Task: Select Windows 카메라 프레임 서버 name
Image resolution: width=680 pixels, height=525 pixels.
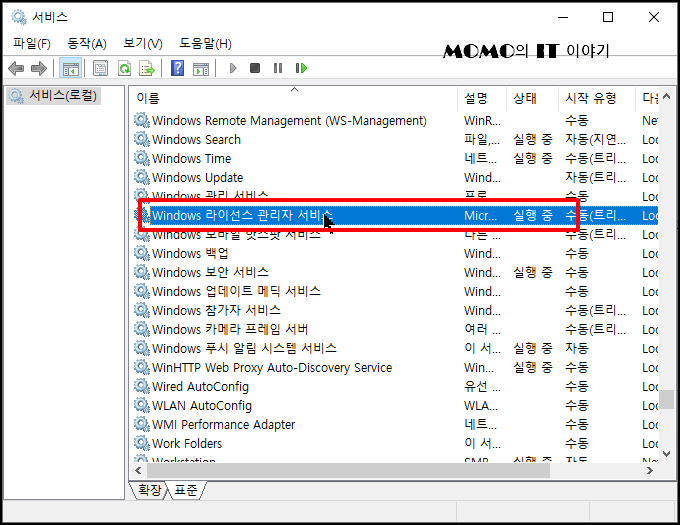Action: 230,329
